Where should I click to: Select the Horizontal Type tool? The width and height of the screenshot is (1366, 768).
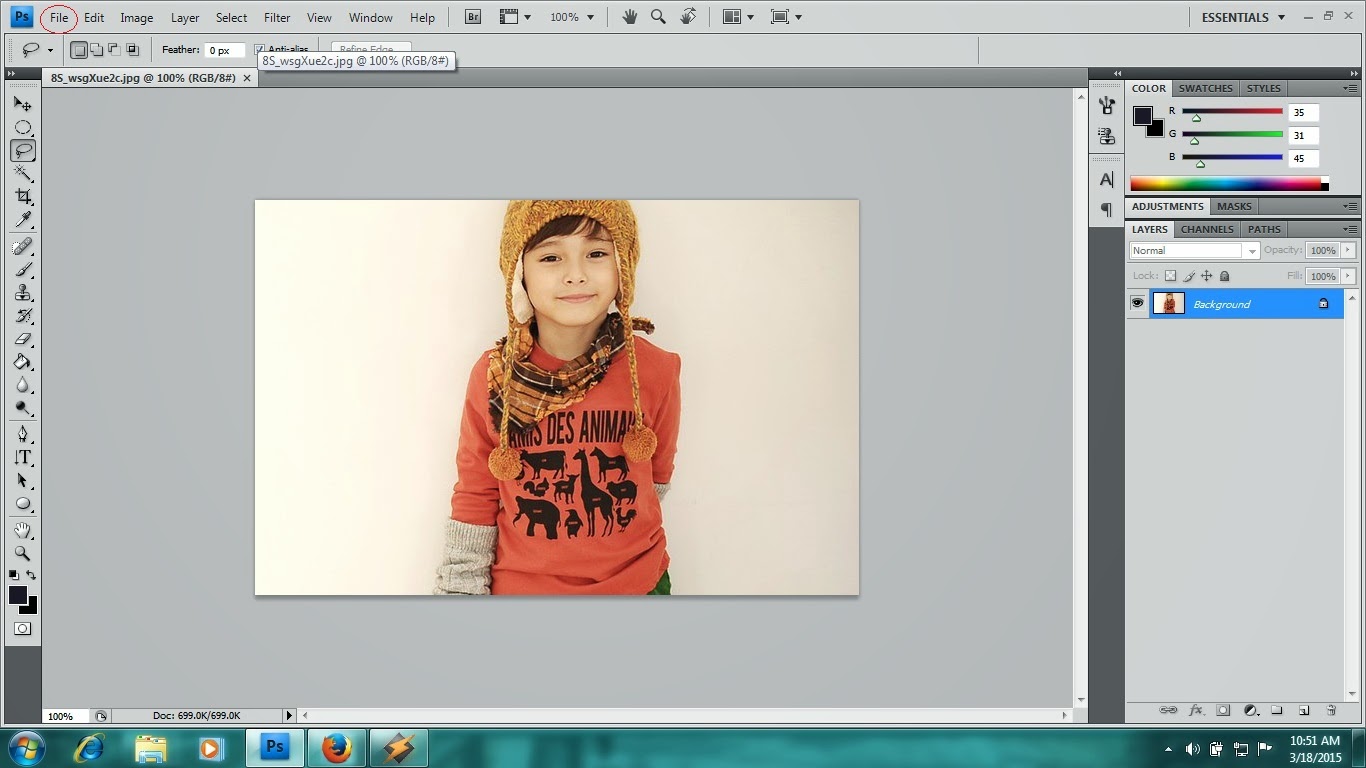pyautogui.click(x=22, y=458)
